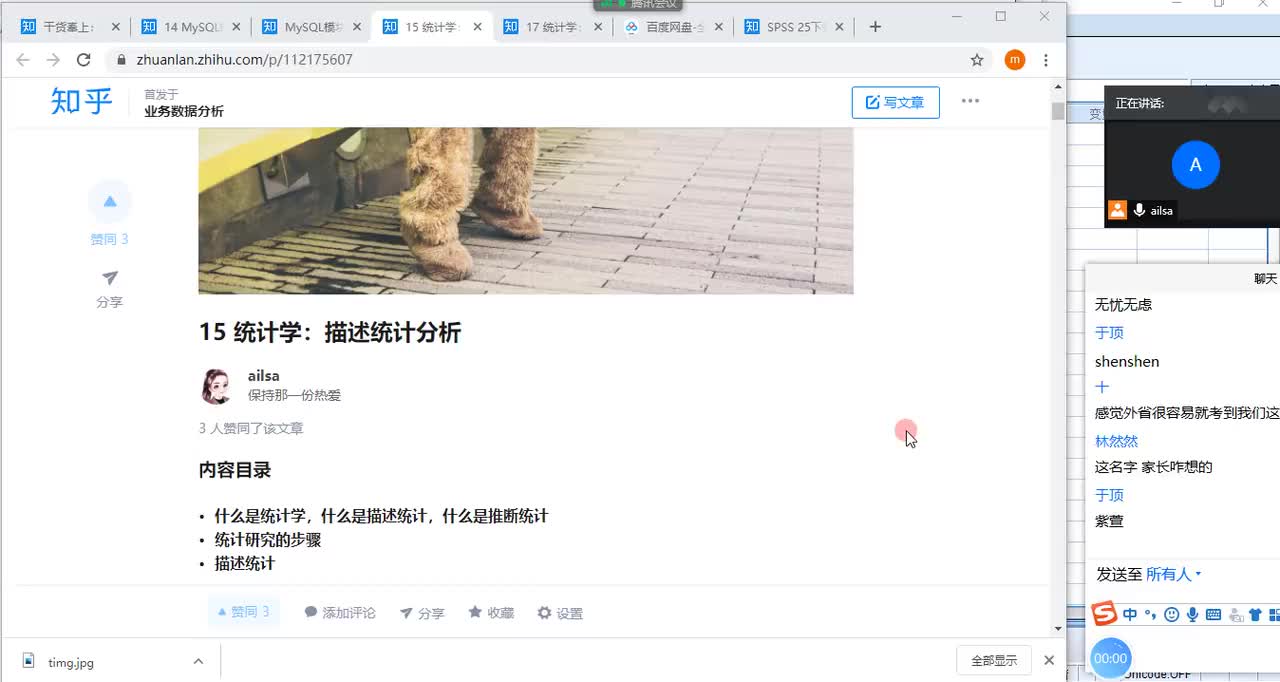Go back to the previous page
Screen dimensions: 1280x682
click(x=23, y=60)
